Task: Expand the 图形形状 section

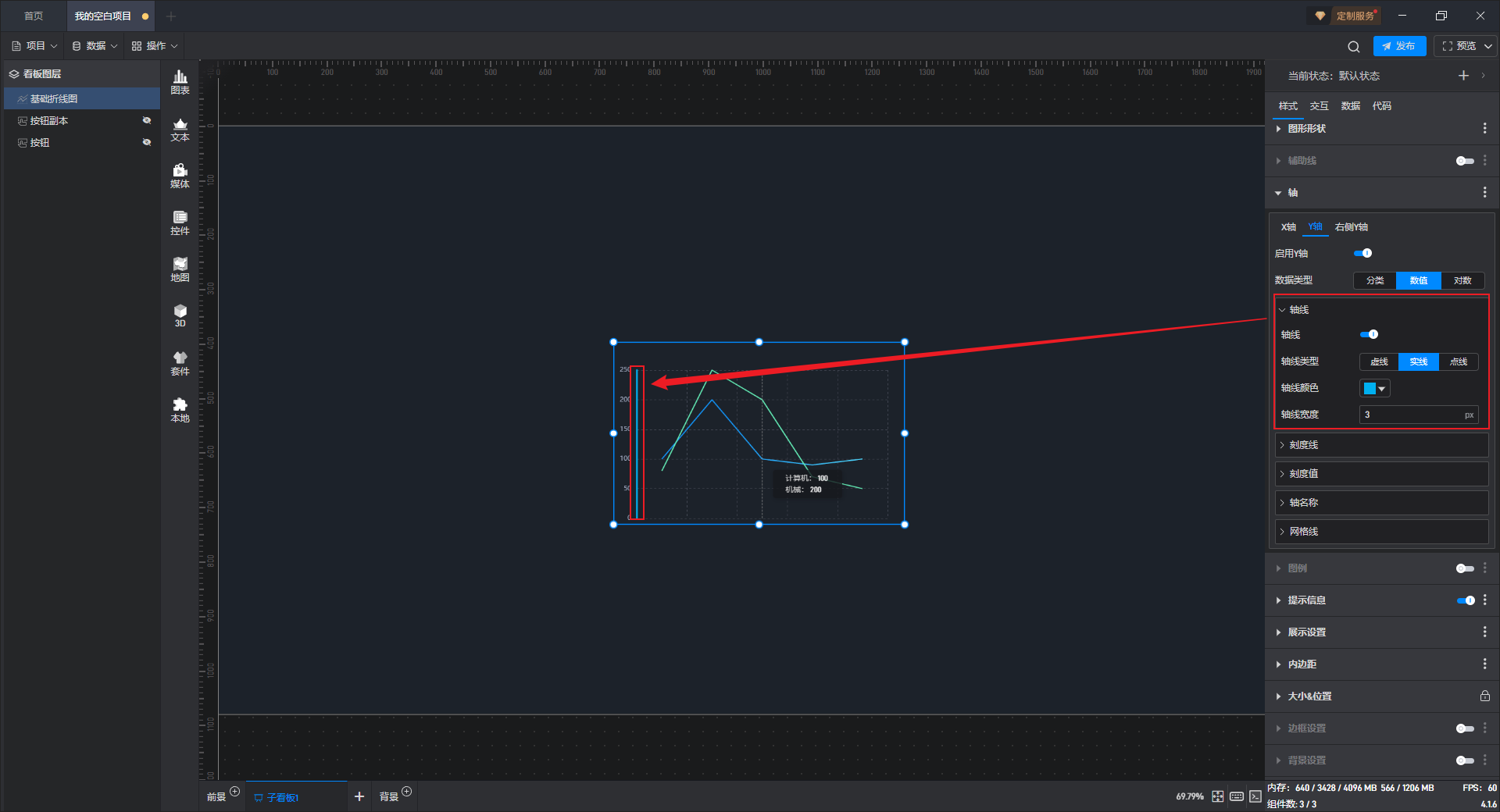Action: (x=1278, y=129)
